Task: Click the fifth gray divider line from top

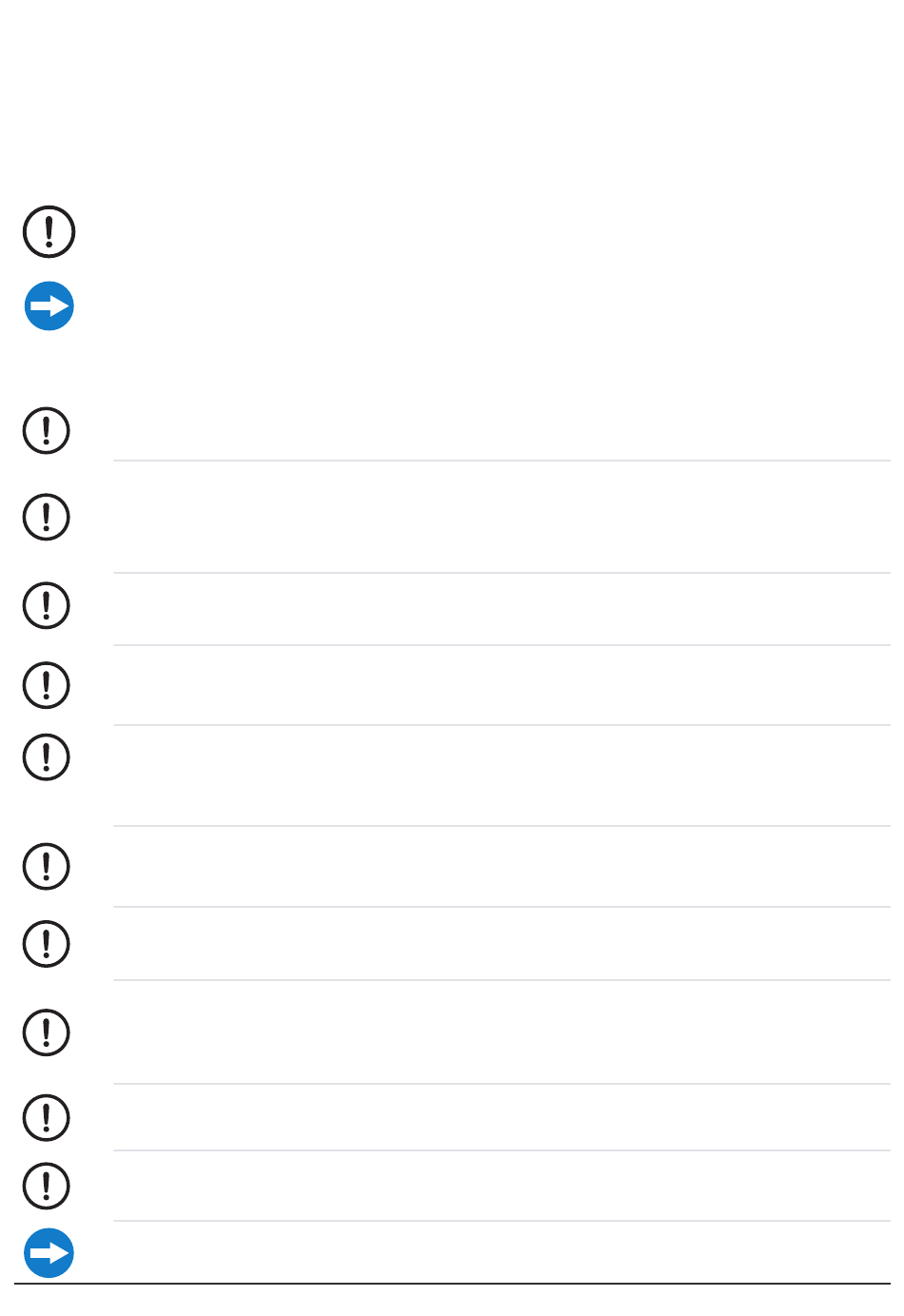Action: [501, 826]
